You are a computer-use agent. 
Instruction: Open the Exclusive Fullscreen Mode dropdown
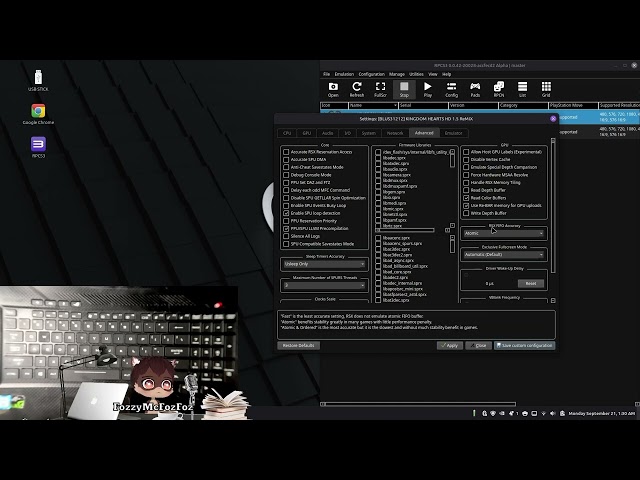[x=504, y=255]
